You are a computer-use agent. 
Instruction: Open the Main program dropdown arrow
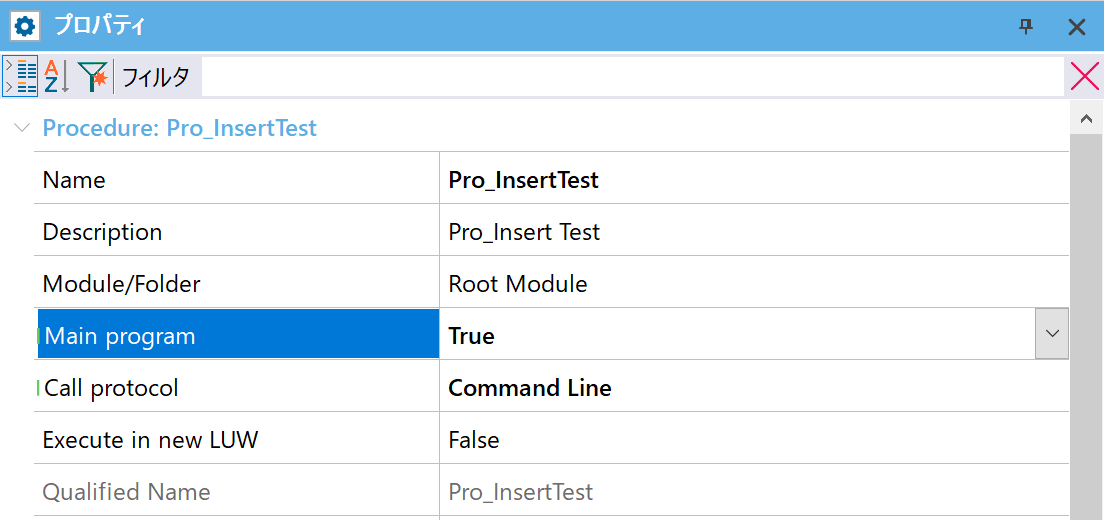click(x=1052, y=334)
